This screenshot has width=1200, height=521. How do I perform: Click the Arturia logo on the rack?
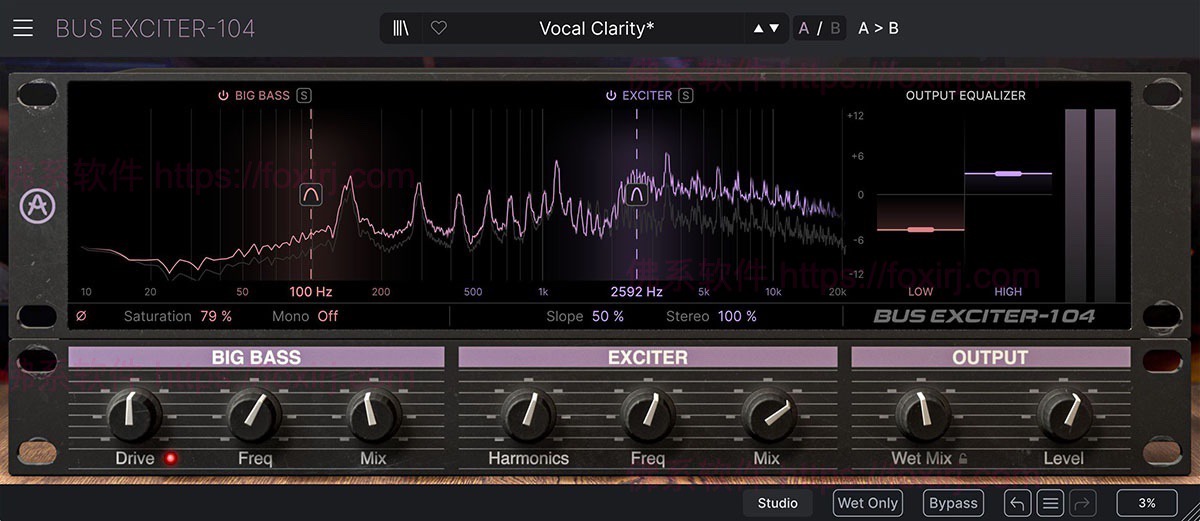[x=37, y=206]
